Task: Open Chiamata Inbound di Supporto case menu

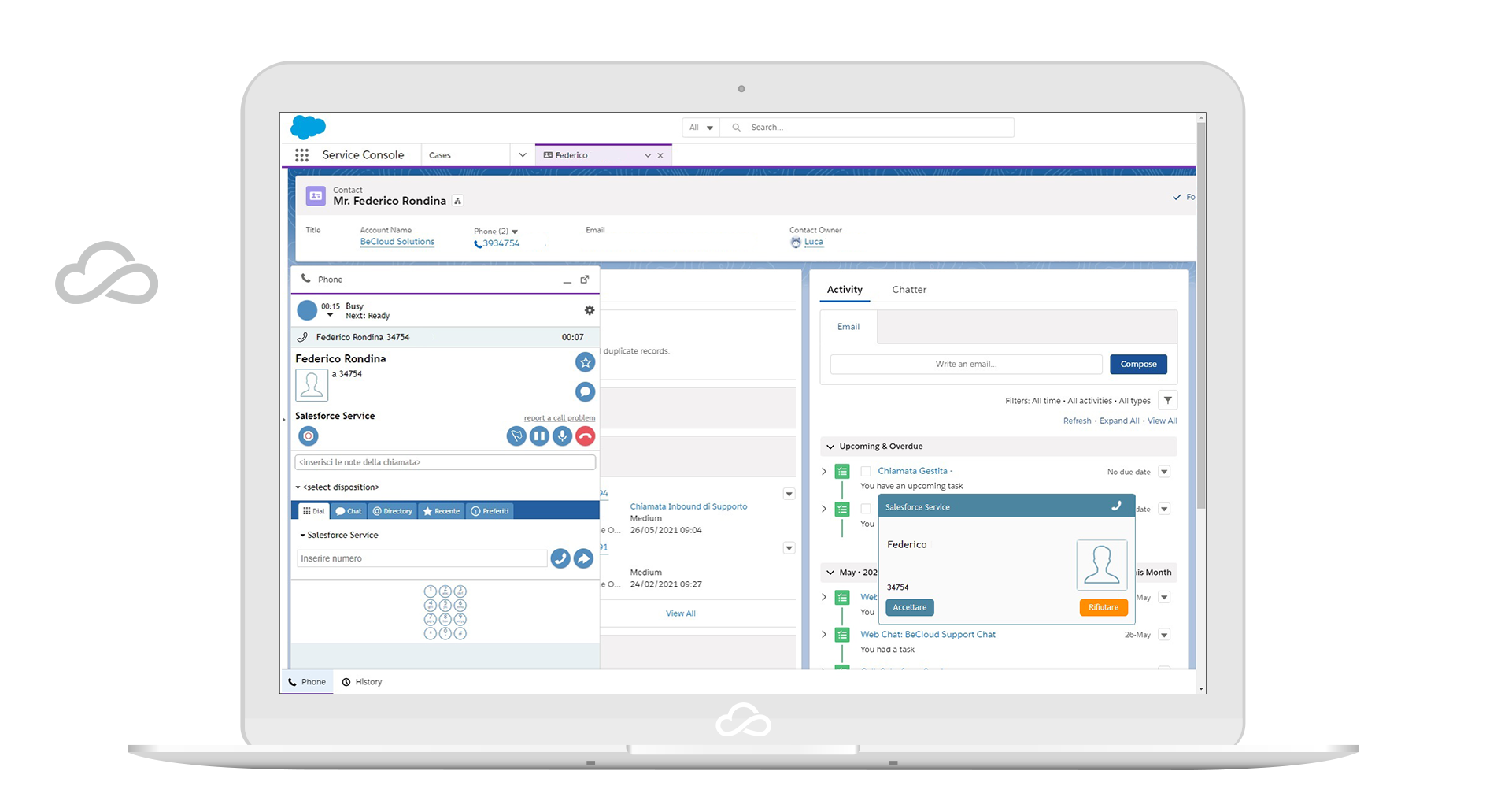Action: (789, 494)
